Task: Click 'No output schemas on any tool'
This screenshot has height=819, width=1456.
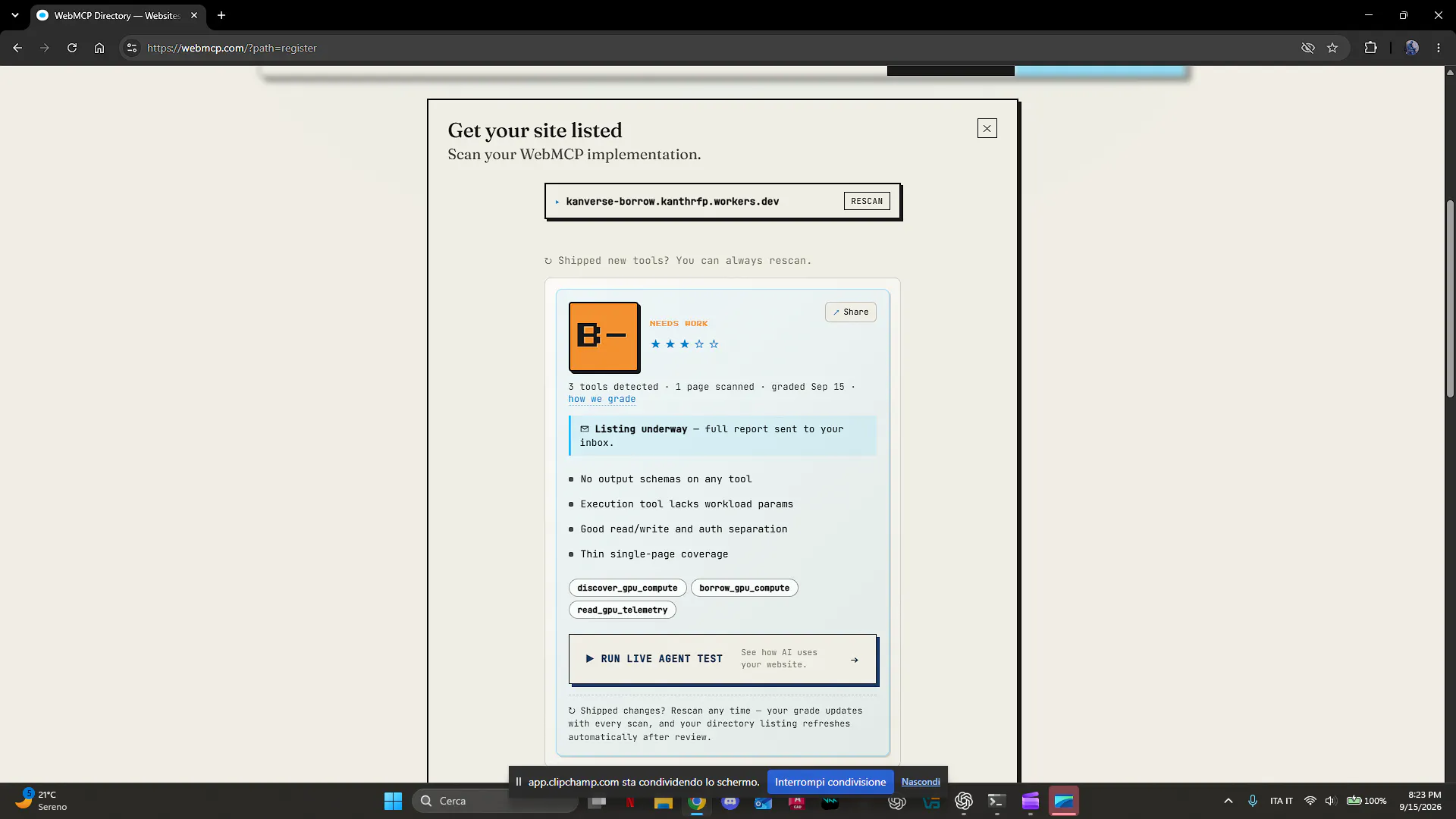Action: (666, 479)
